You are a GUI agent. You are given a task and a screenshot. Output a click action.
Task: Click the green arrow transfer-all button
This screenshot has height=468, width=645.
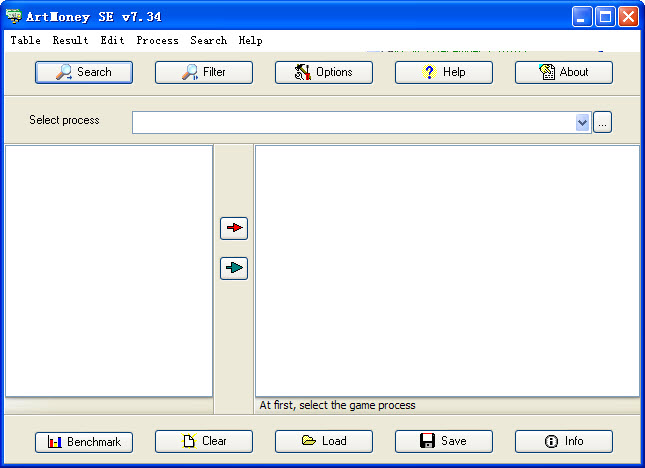tap(234, 268)
